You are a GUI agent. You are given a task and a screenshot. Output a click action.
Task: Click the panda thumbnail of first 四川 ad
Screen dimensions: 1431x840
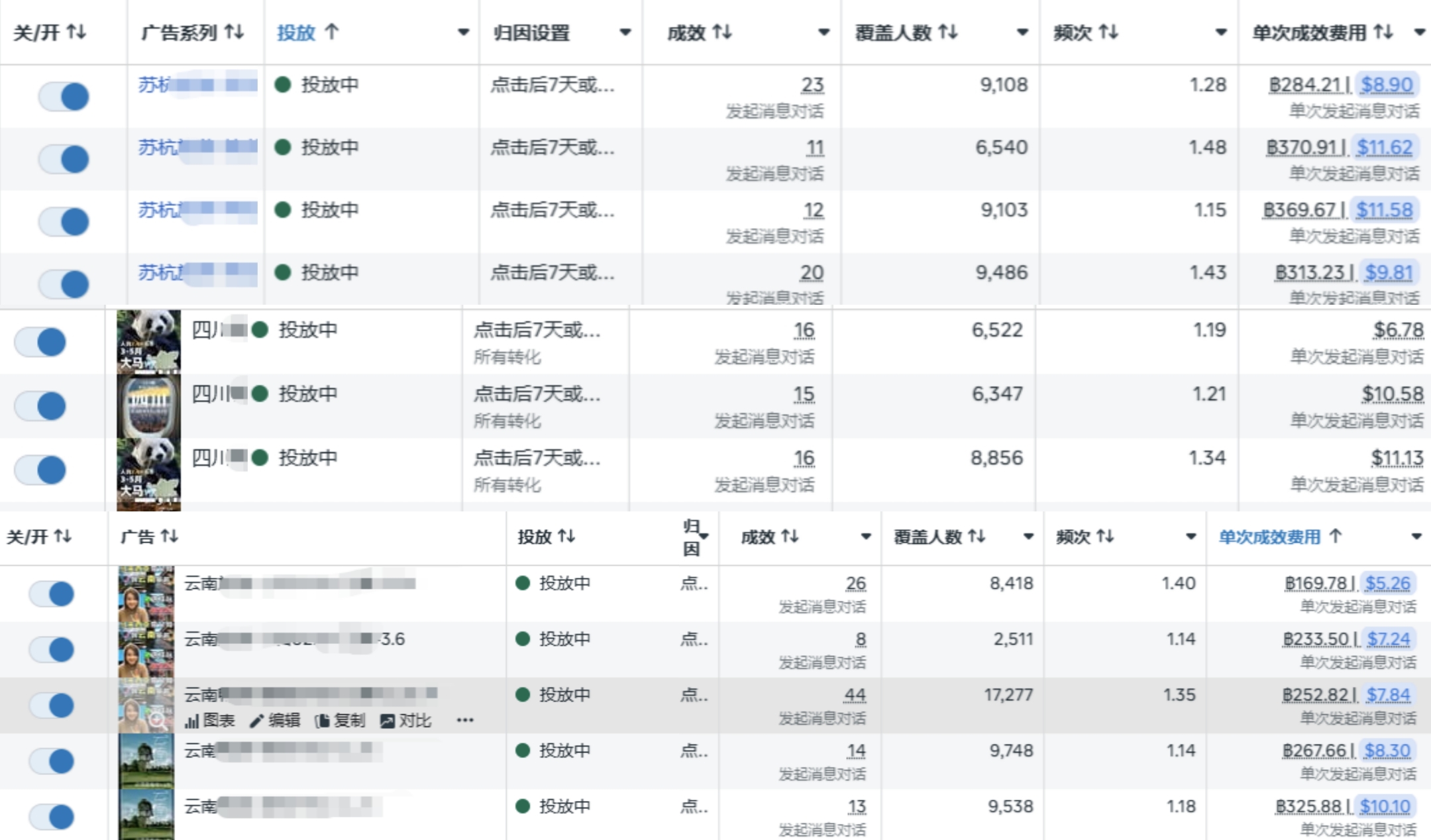click(x=148, y=341)
